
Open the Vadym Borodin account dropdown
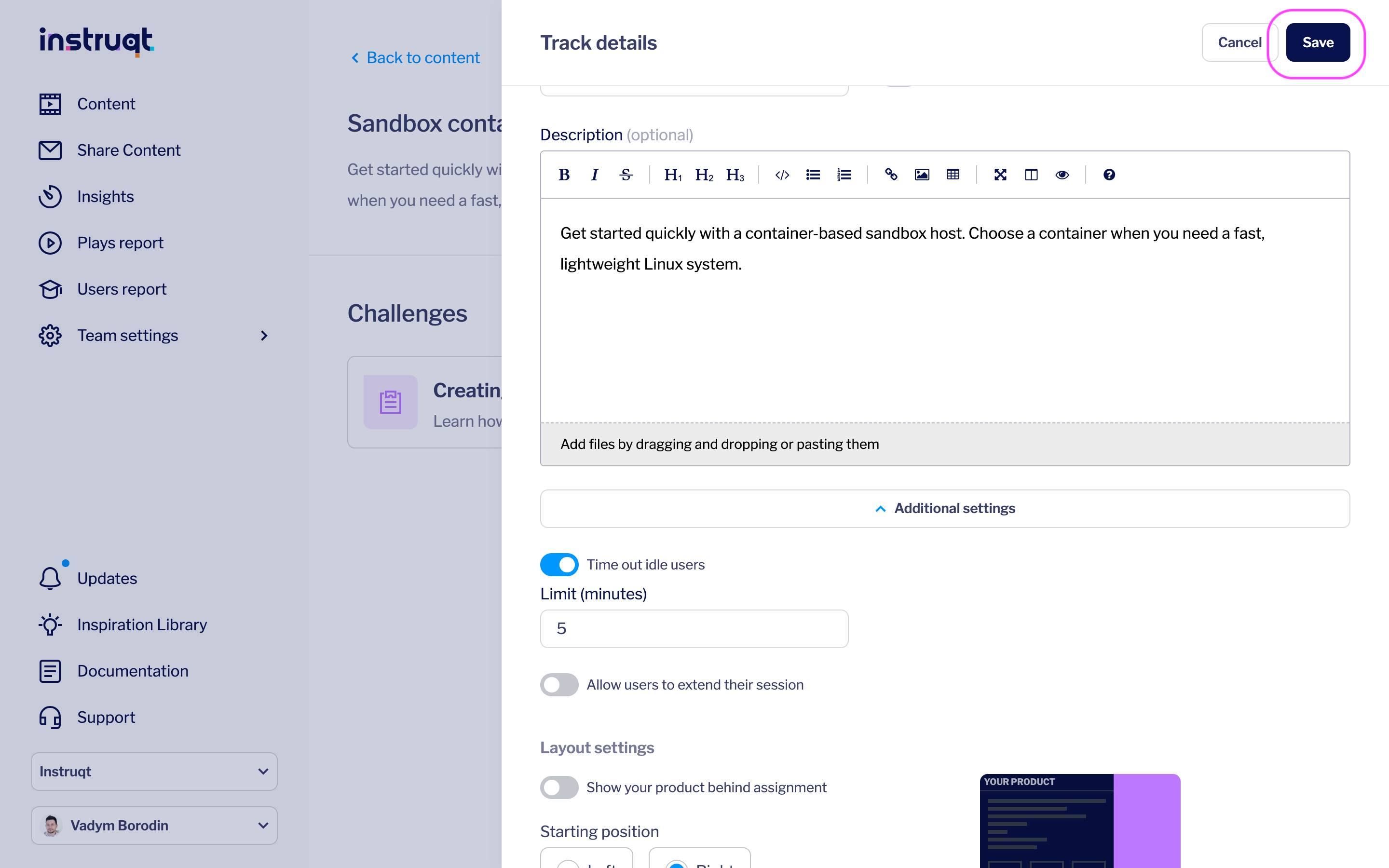[154, 825]
